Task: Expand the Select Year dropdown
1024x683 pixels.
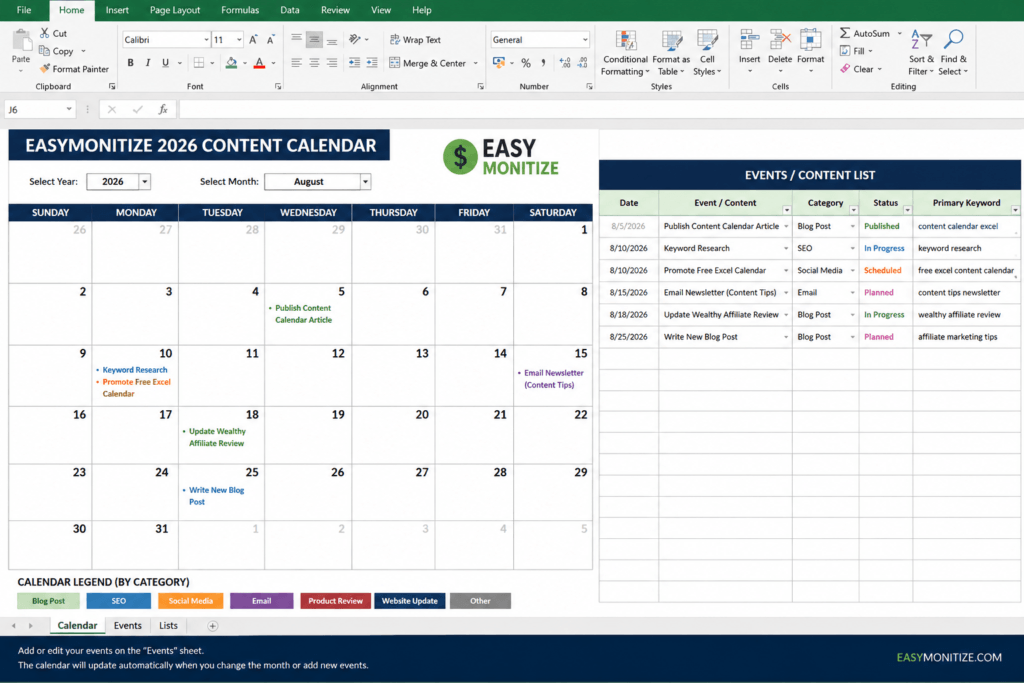Action: (x=145, y=182)
